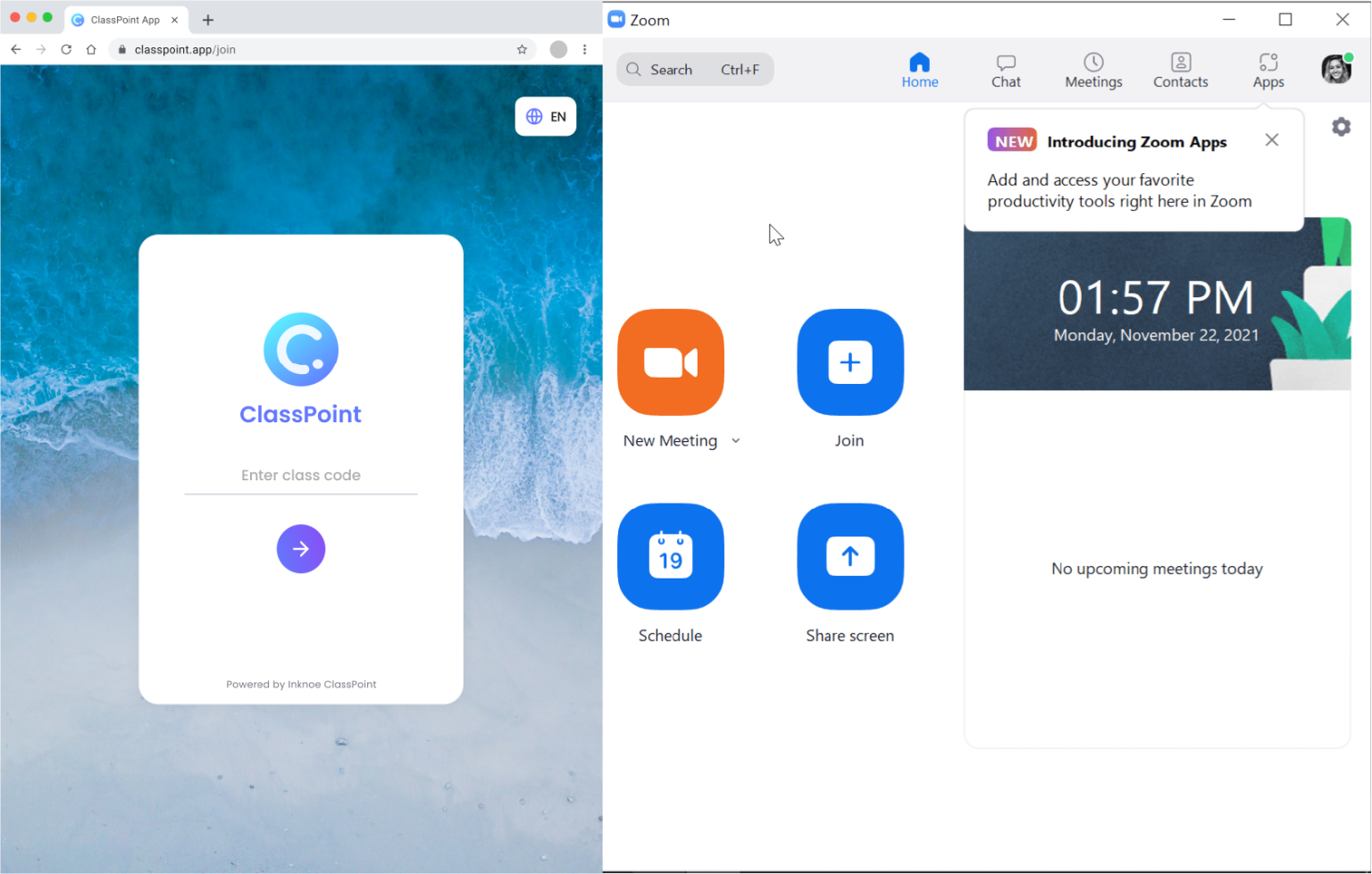Viewport: 1372px width, 874px height.
Task: Open Zoom Chat
Action: (x=1006, y=70)
